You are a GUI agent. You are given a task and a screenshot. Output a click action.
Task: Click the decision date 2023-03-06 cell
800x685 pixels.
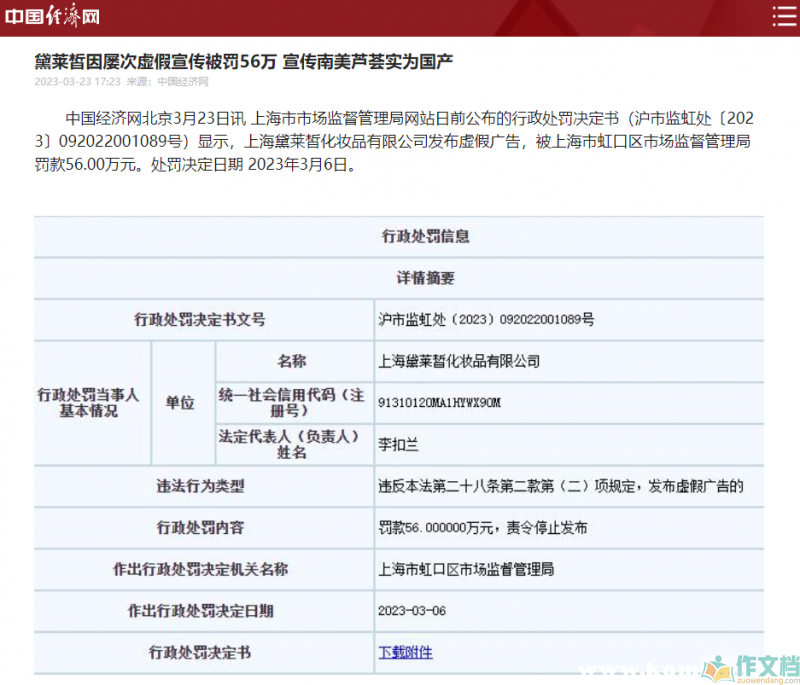[412, 610]
